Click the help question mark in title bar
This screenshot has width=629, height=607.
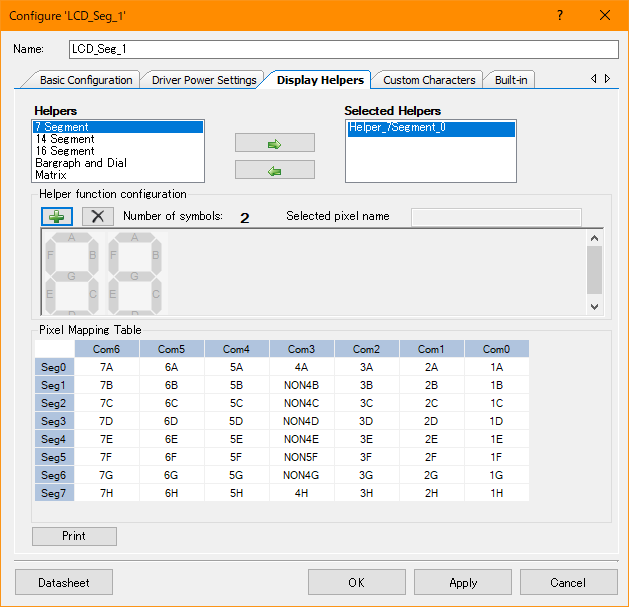560,15
